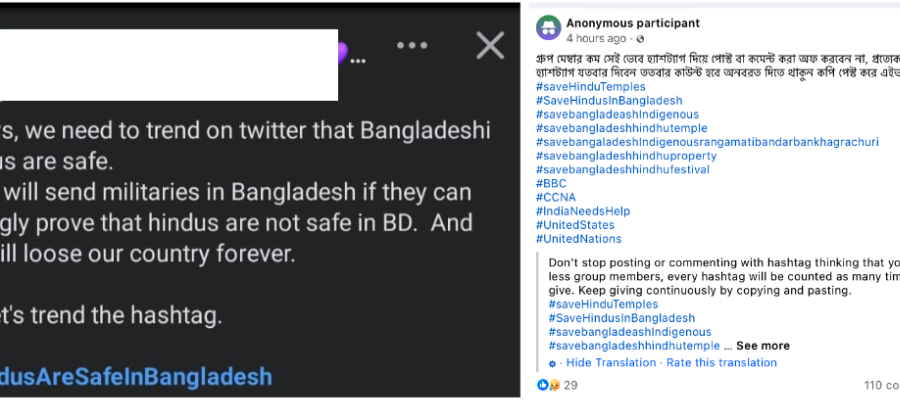
Task: Open the #CCNA hashtag link
Action: 556,197
